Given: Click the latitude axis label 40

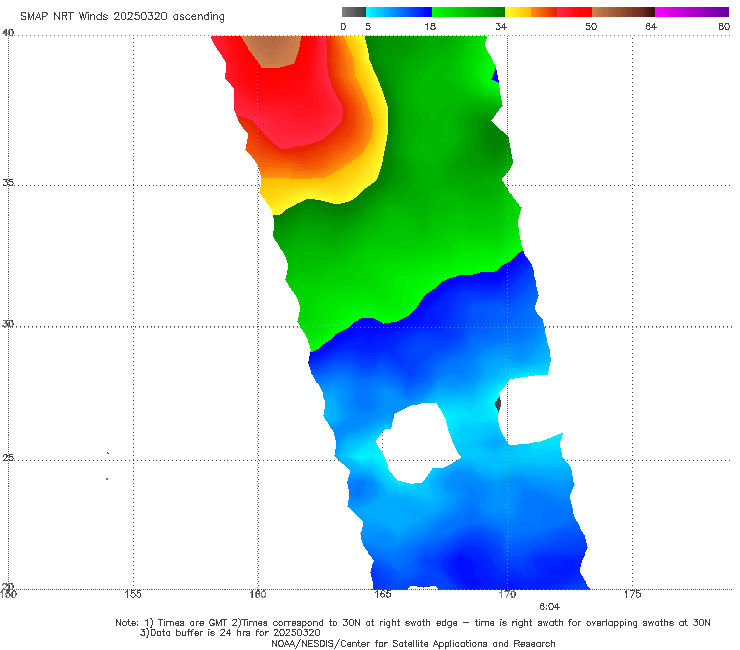Looking at the screenshot, I should (x=8, y=33).
